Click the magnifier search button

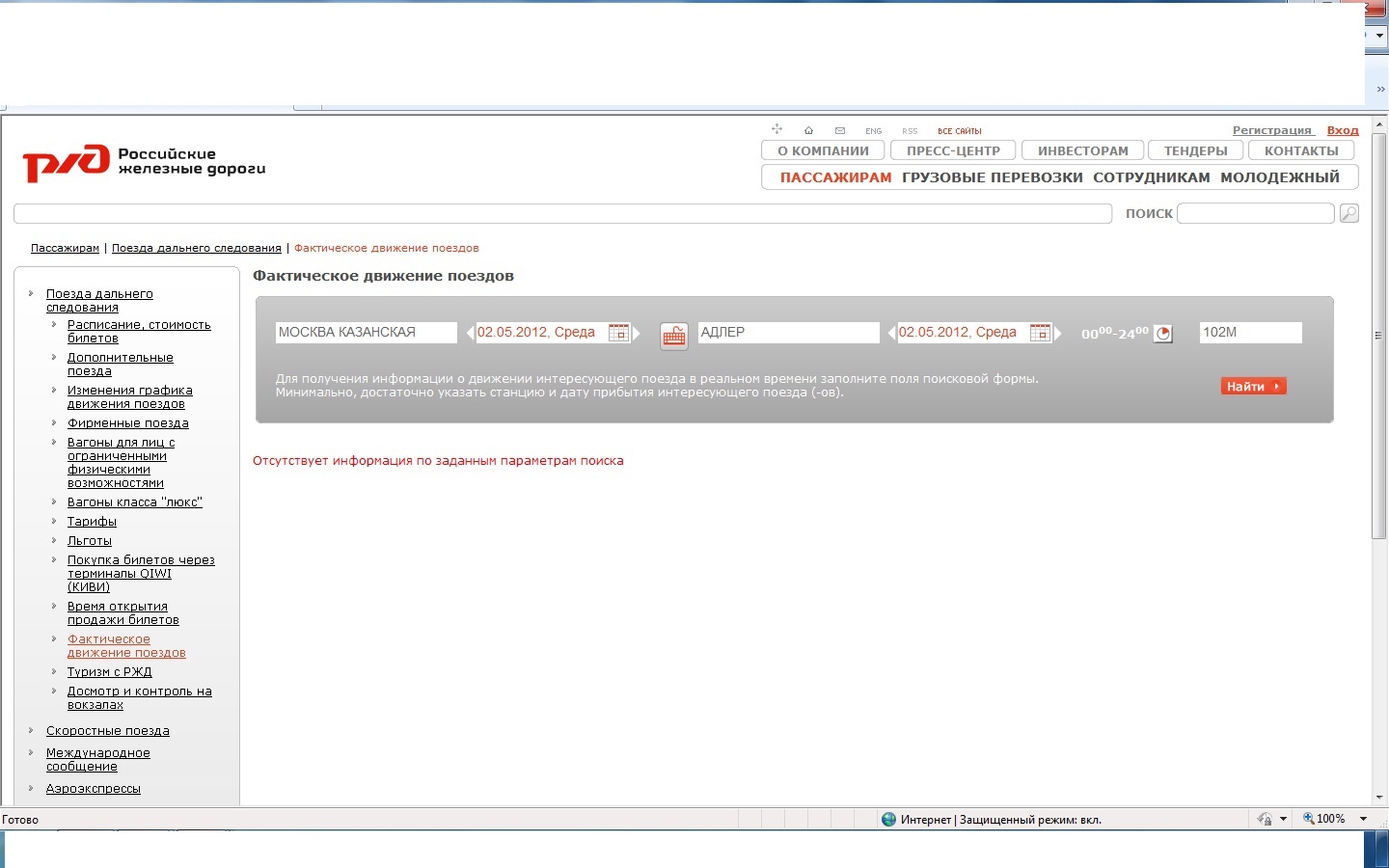(1349, 213)
